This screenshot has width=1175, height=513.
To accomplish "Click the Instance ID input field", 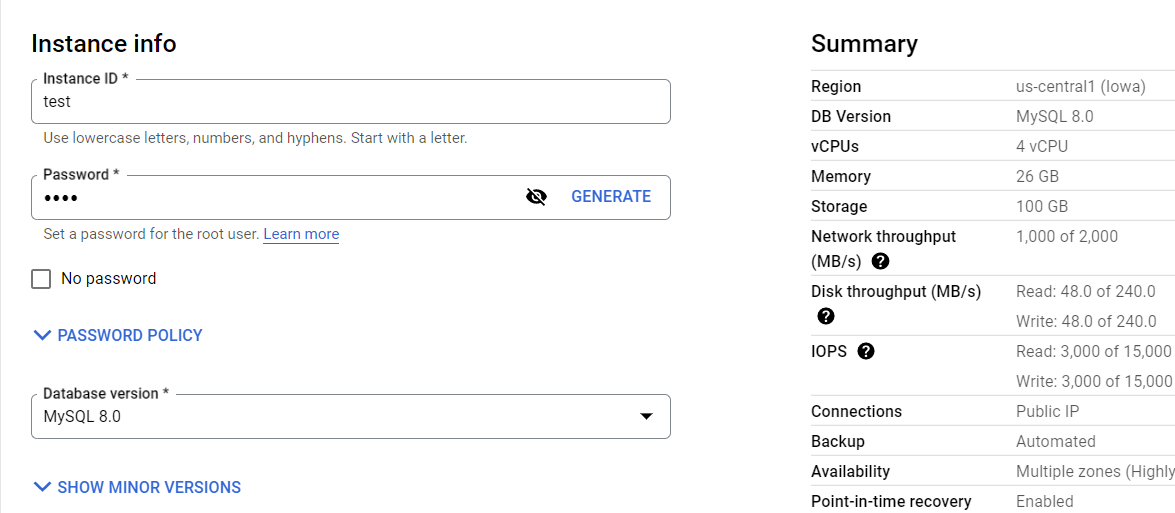I will [x=350, y=102].
